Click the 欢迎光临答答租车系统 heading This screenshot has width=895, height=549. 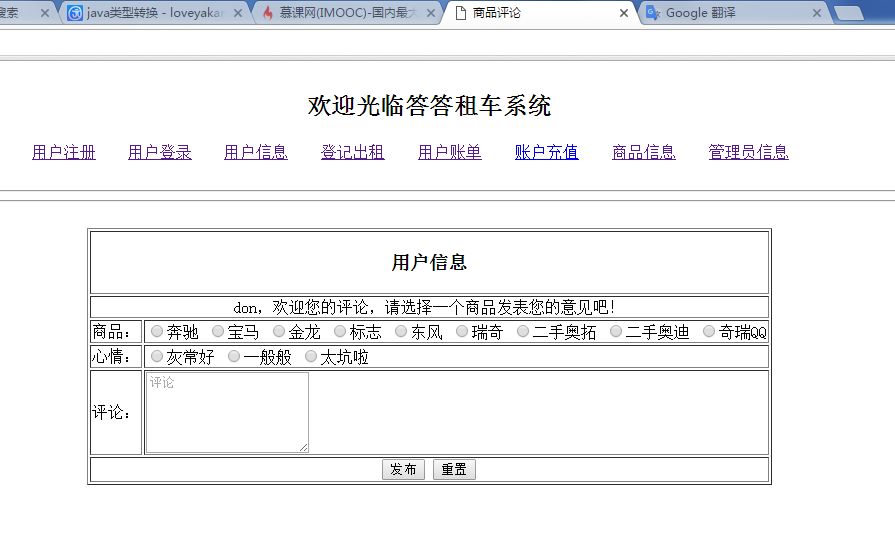(429, 106)
